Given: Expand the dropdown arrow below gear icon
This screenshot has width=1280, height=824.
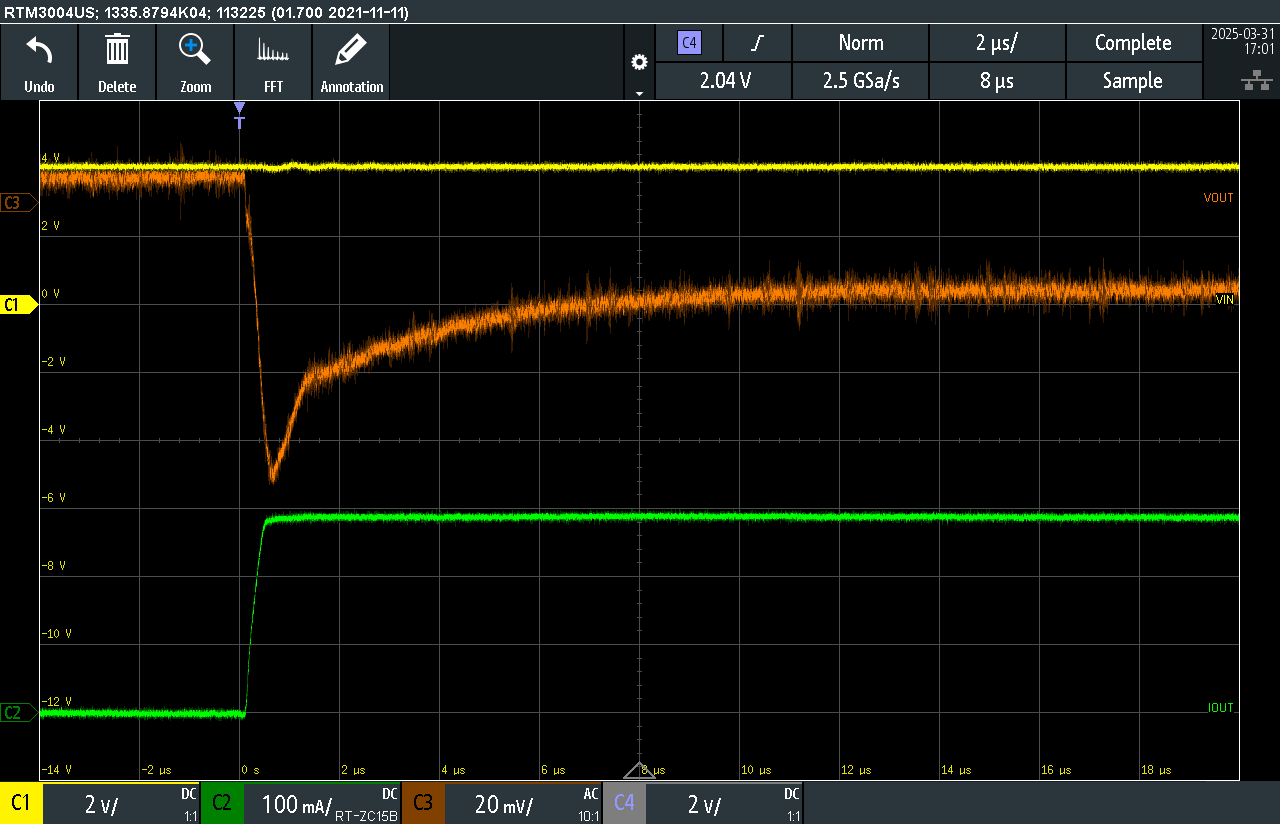Looking at the screenshot, I should [x=639, y=93].
